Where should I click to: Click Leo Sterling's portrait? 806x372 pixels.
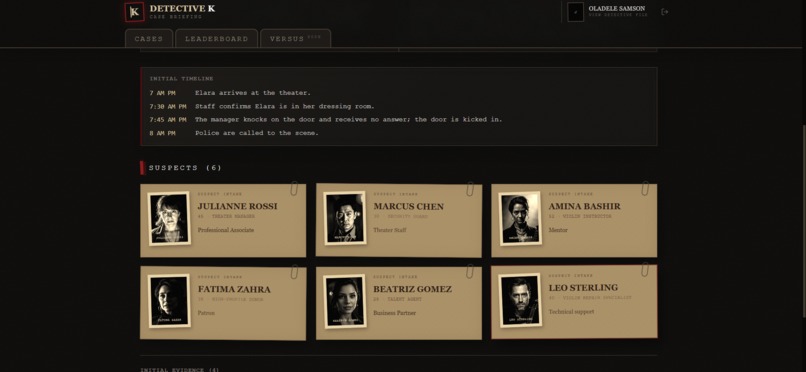pos(520,300)
